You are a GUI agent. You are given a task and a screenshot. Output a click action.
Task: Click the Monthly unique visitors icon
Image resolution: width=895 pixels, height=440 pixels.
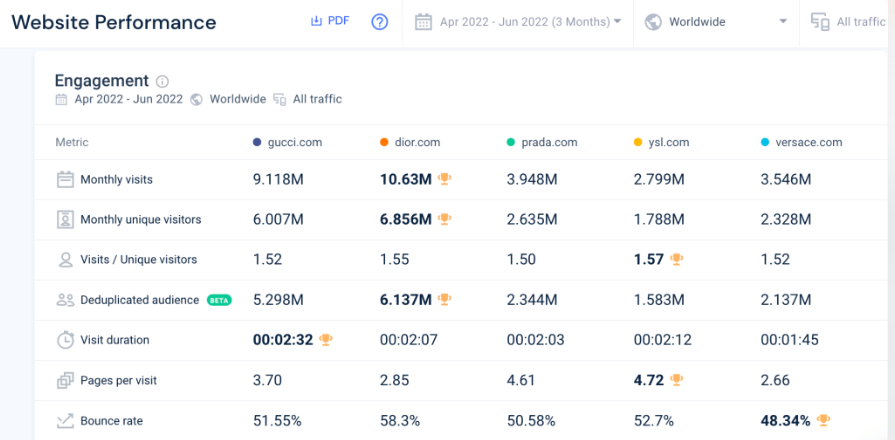coord(66,220)
